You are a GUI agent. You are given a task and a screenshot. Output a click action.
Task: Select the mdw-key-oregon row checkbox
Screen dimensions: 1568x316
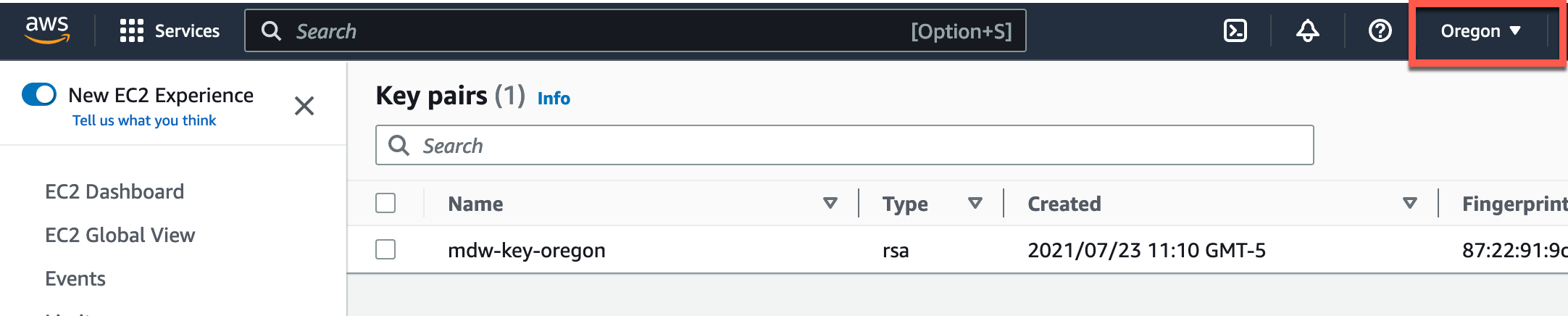click(x=385, y=249)
